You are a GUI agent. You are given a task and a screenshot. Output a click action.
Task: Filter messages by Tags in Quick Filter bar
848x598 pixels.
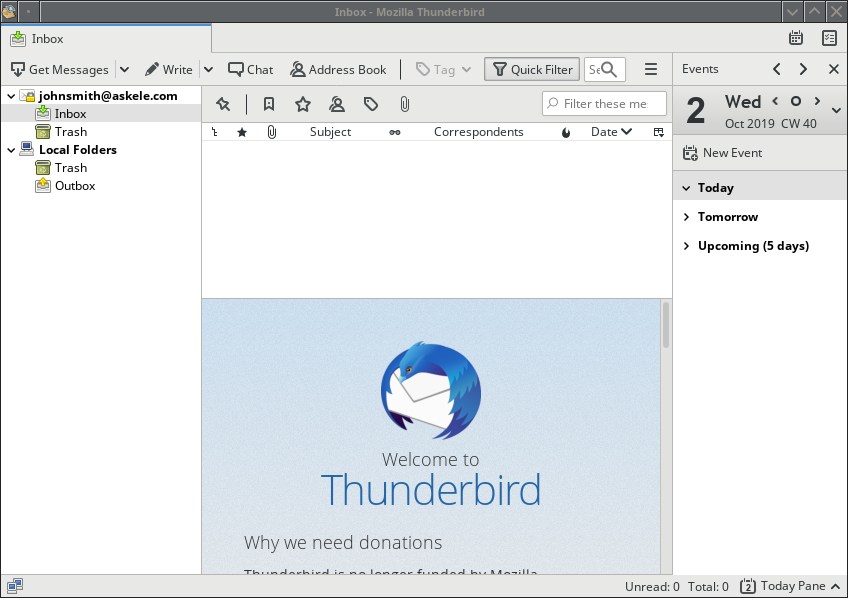tap(370, 104)
